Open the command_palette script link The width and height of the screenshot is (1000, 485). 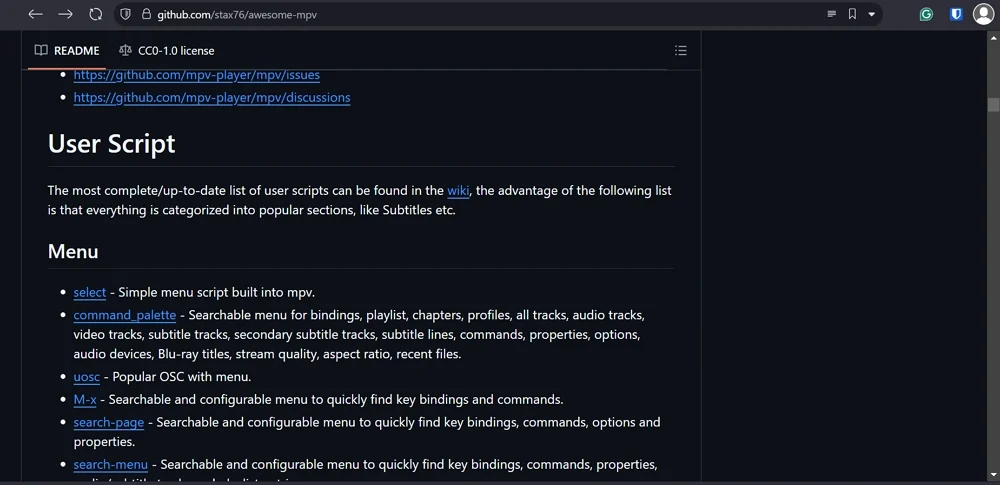tap(124, 315)
